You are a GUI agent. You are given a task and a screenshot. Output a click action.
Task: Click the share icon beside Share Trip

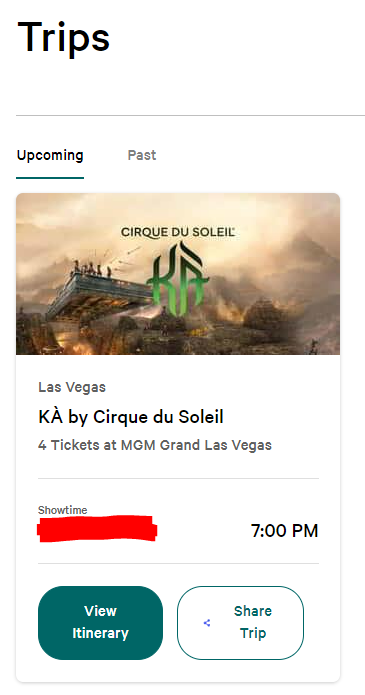[x=207, y=623]
